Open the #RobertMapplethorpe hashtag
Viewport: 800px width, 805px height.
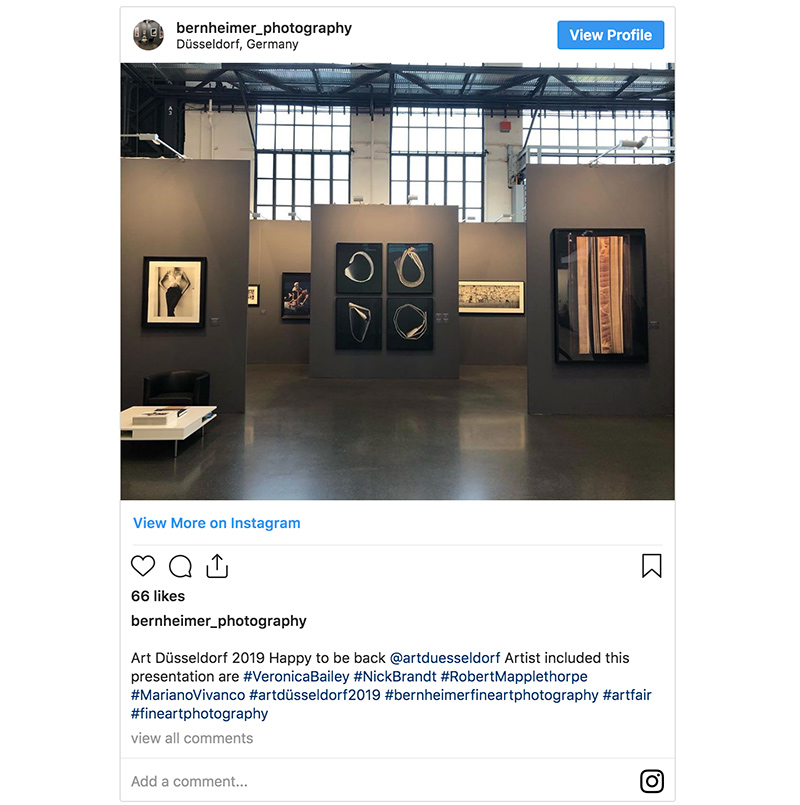pos(514,676)
